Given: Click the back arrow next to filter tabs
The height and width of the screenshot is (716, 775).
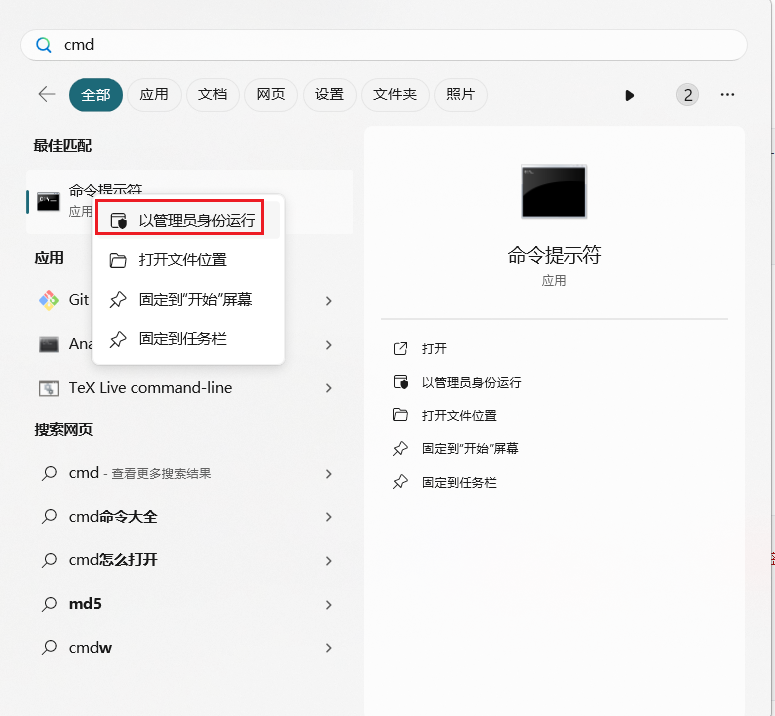Looking at the screenshot, I should pos(46,94).
